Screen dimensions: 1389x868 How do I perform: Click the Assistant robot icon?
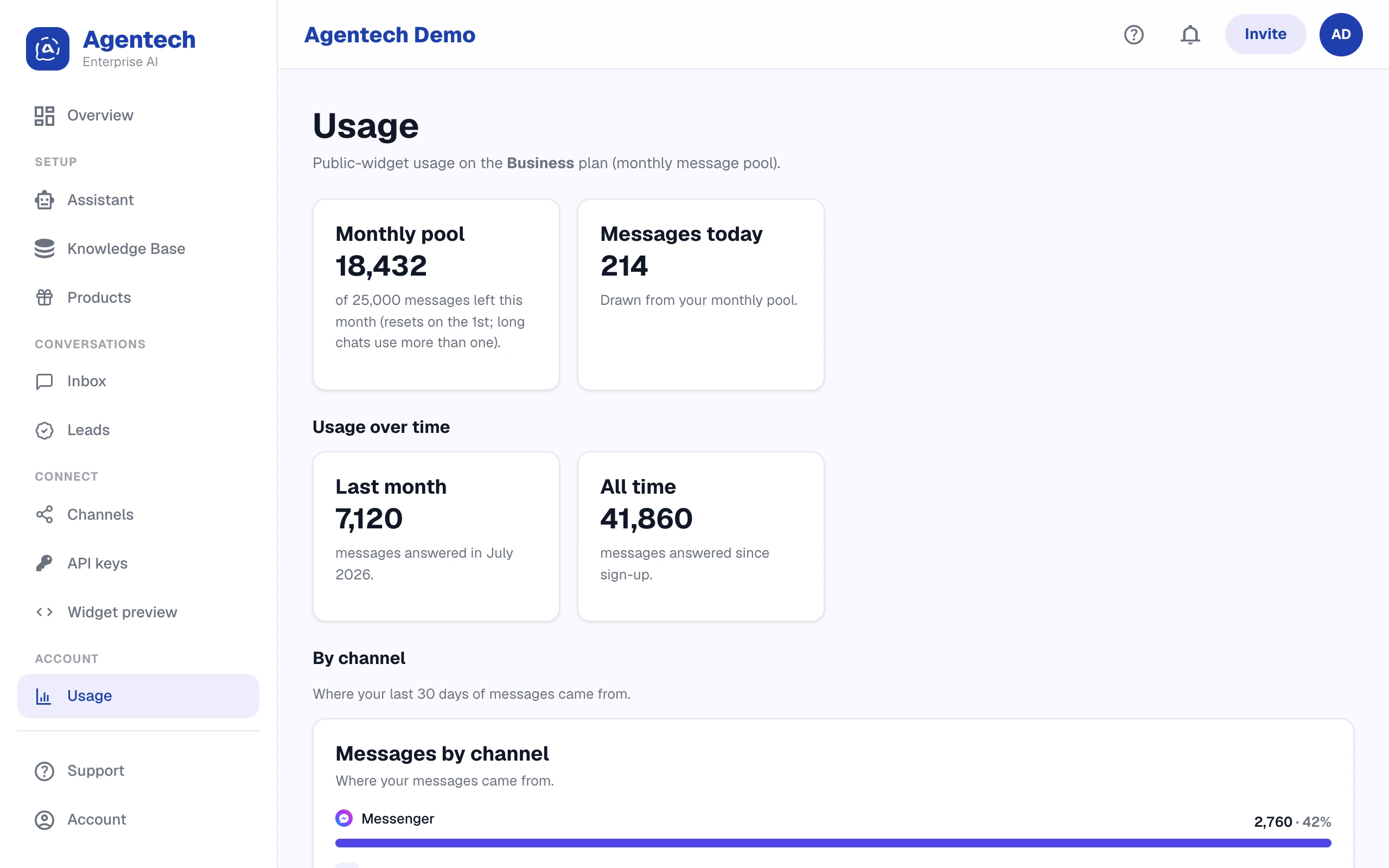(x=44, y=200)
